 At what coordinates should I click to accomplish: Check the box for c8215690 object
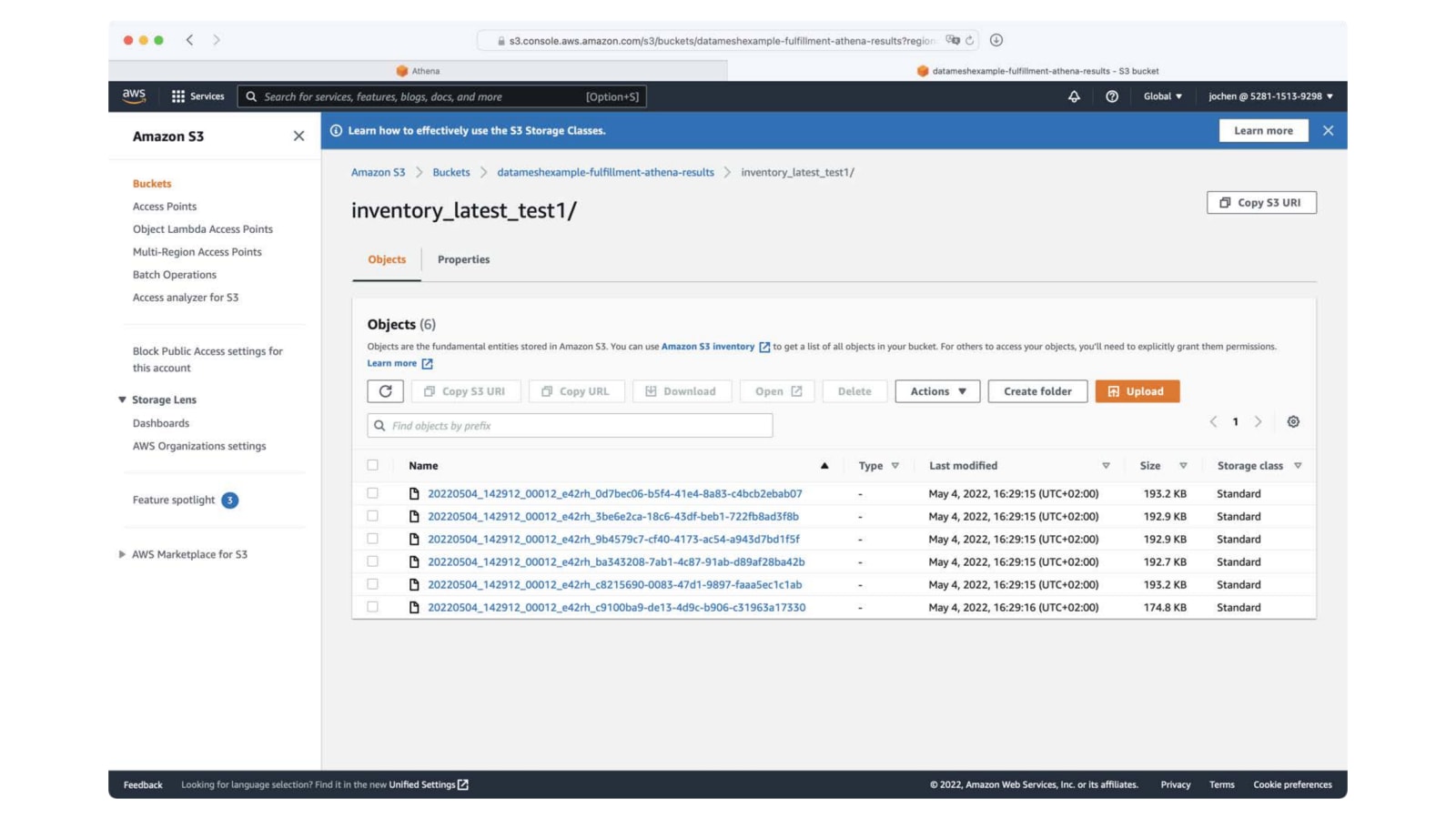pos(372,584)
